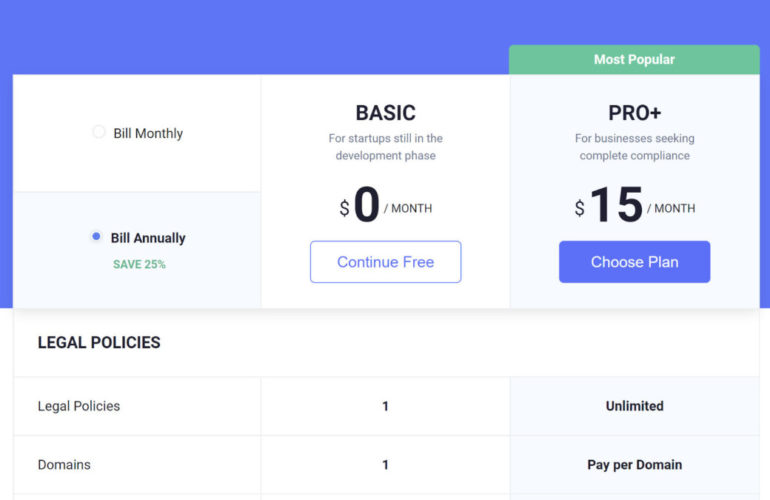The height and width of the screenshot is (500, 770).
Task: Click the Legal Policies row label
Action: click(x=79, y=406)
